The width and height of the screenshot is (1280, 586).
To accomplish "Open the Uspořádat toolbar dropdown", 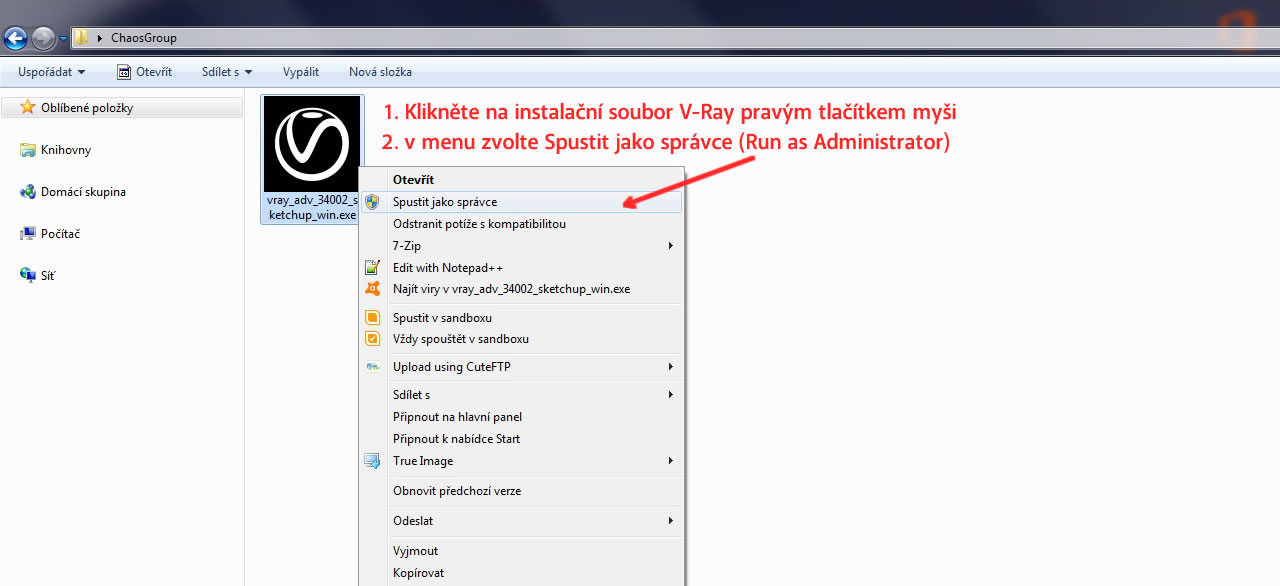I will [51, 72].
